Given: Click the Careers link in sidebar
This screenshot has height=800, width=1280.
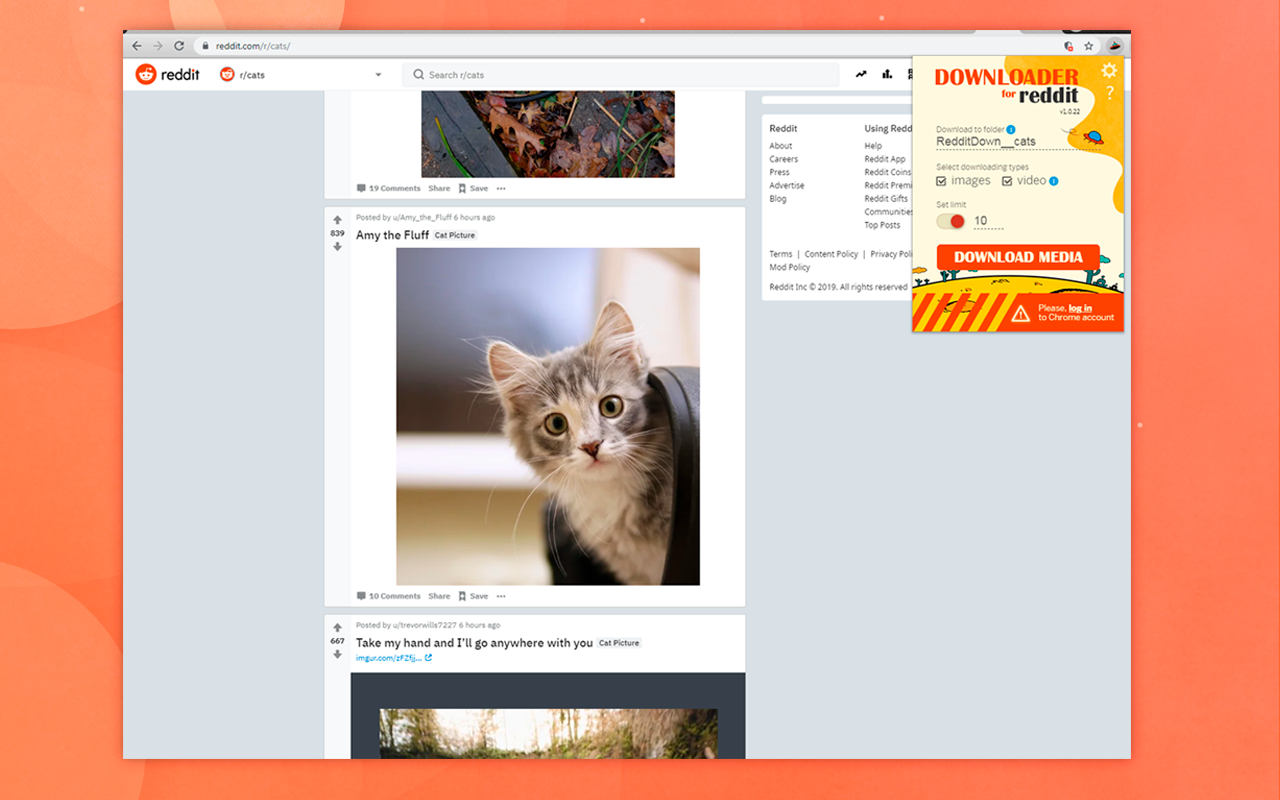Looking at the screenshot, I should coord(783,159).
